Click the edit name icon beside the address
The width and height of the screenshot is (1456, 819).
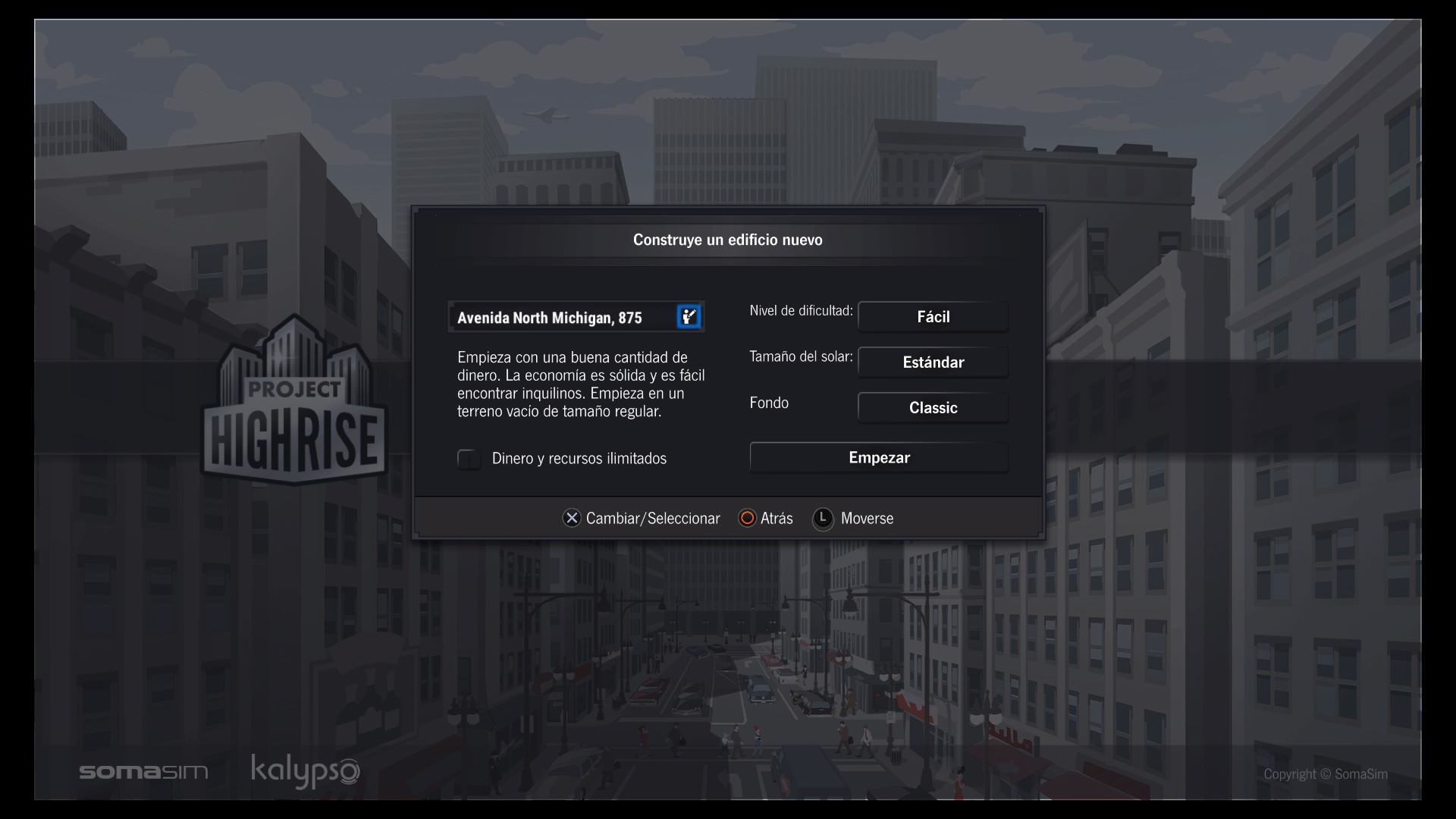coord(689,317)
